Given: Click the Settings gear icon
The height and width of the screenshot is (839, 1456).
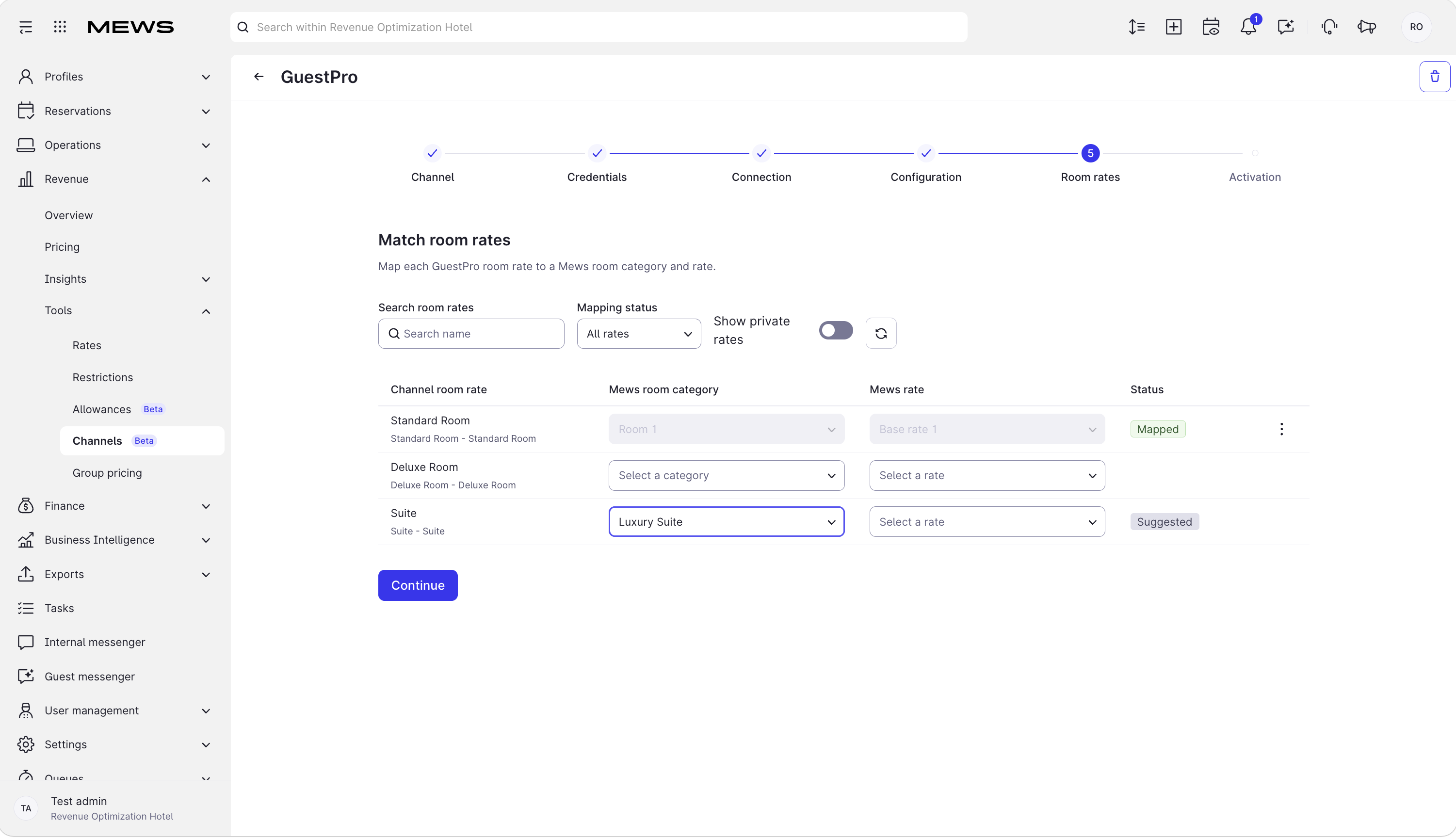Looking at the screenshot, I should 25,744.
